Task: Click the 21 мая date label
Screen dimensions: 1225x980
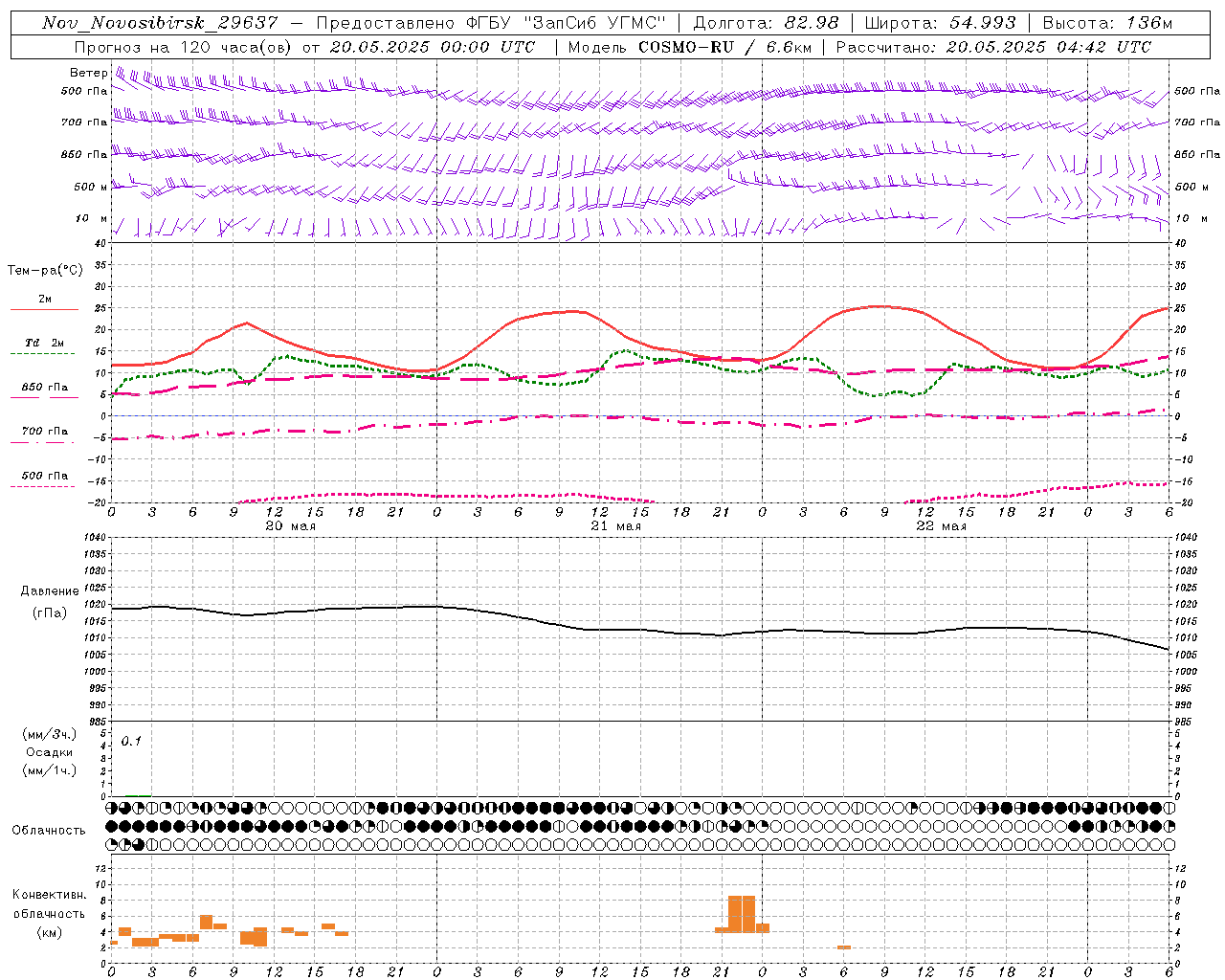Action: 615,526
